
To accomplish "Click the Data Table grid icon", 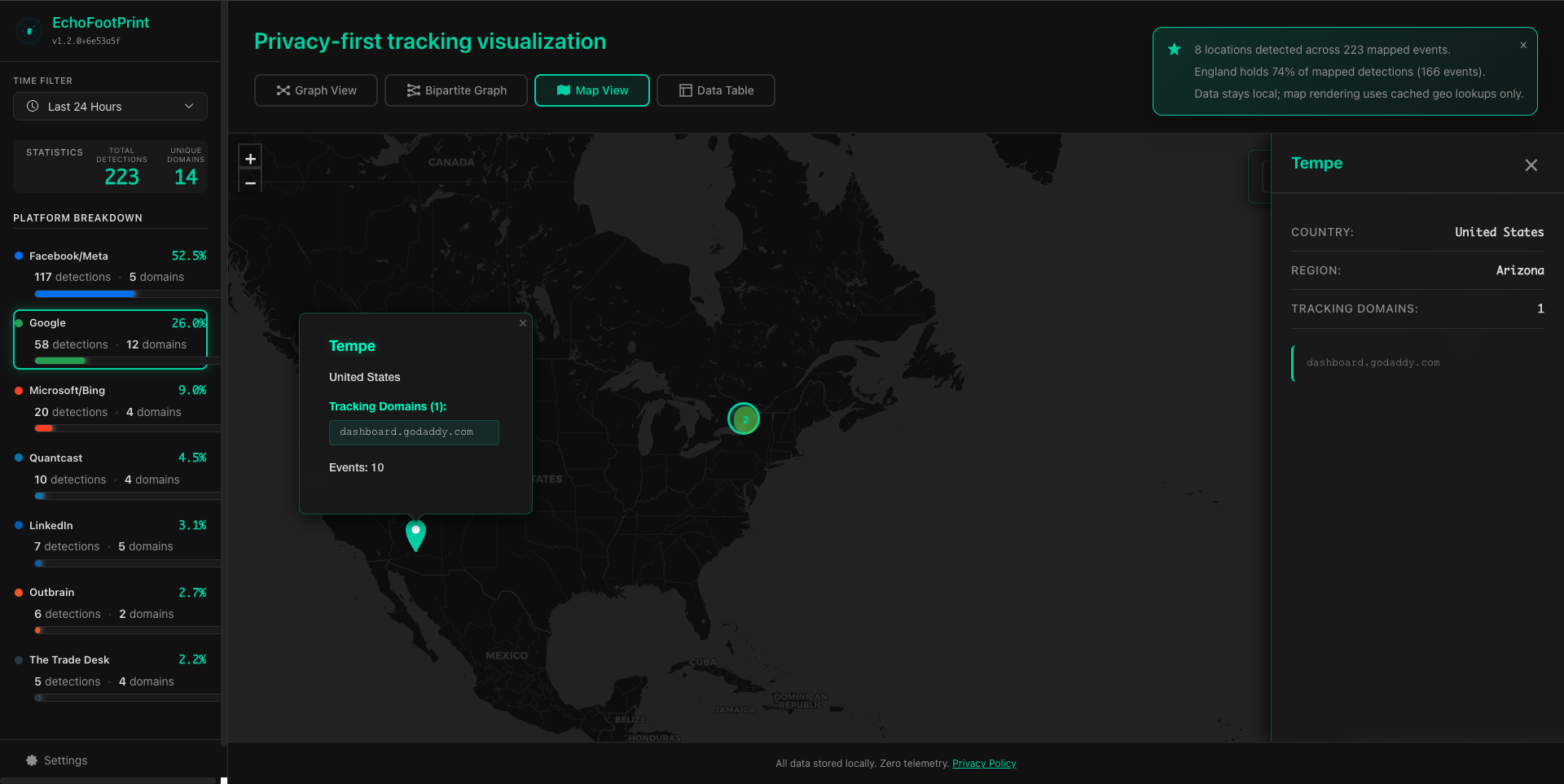I will pyautogui.click(x=686, y=90).
